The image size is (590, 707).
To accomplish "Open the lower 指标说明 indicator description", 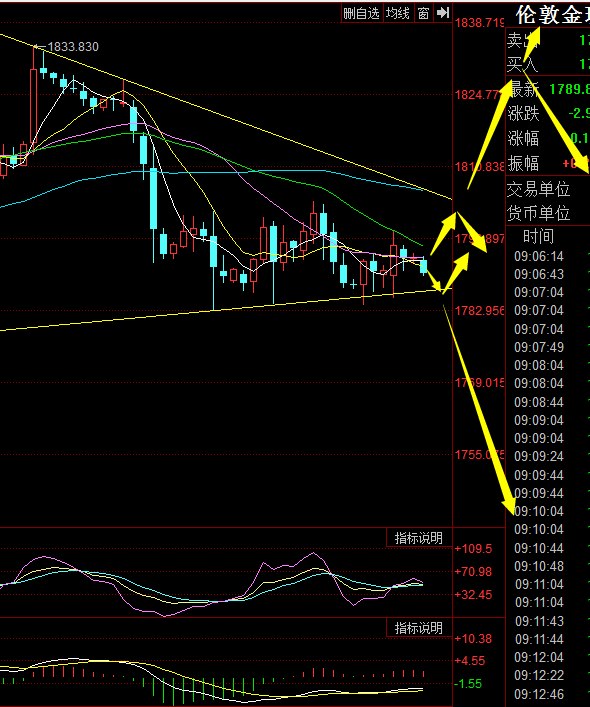I will tap(419, 628).
